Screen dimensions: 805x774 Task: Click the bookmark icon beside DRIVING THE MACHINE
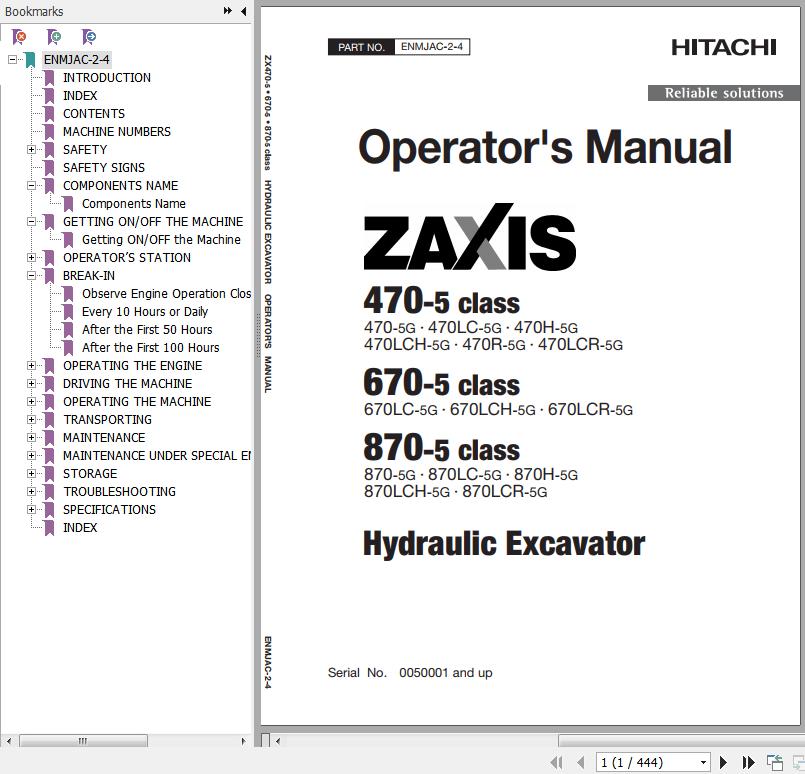pos(49,384)
